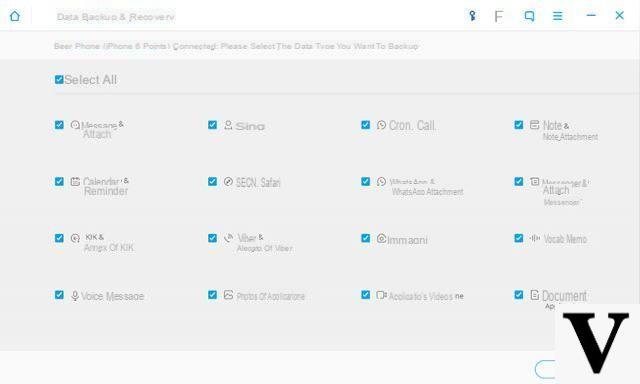Click the Safari compass icon

click(x=228, y=182)
